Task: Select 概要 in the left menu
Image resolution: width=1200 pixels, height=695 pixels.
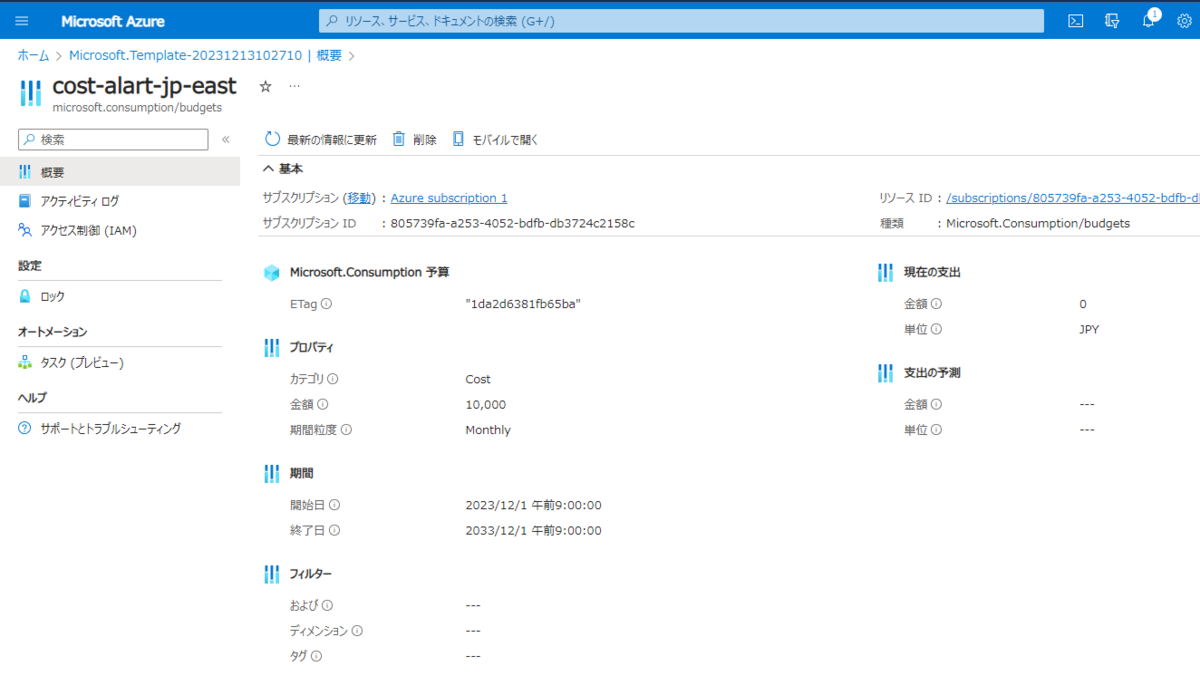Action: point(120,172)
